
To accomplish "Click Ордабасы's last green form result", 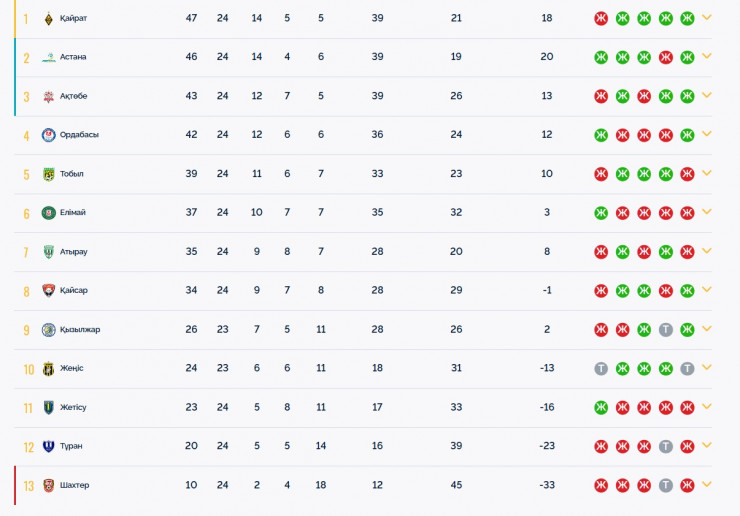I will tap(687, 135).
